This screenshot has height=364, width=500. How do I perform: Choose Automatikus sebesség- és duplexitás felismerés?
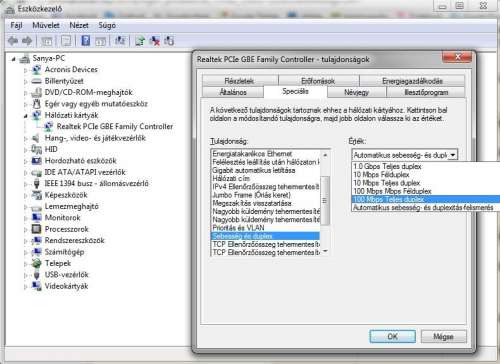pos(426,207)
